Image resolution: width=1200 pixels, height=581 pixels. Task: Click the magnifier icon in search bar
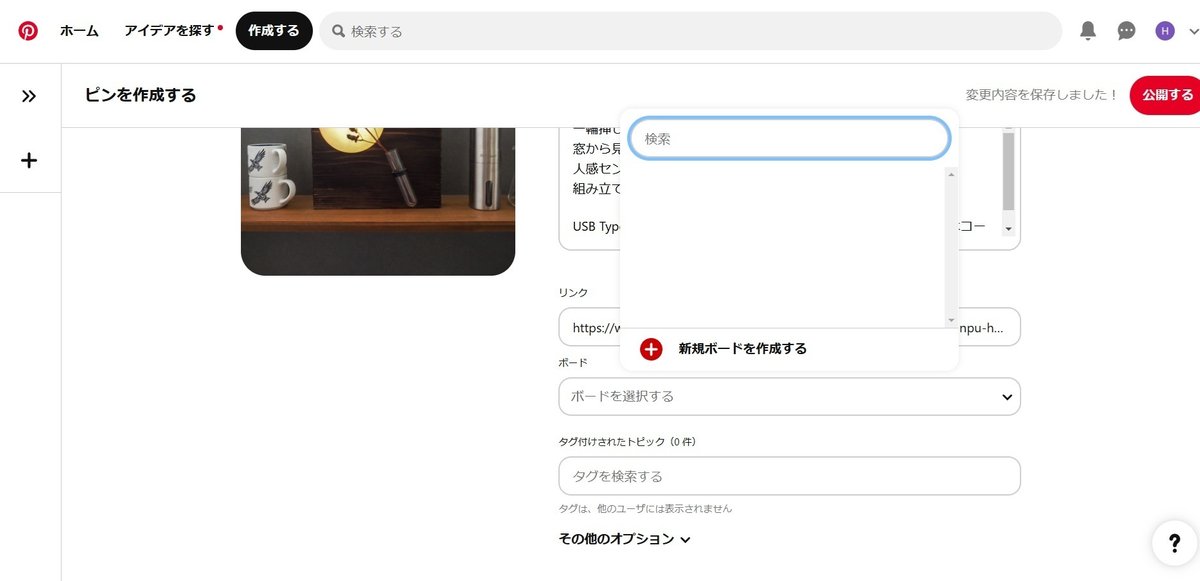[339, 31]
